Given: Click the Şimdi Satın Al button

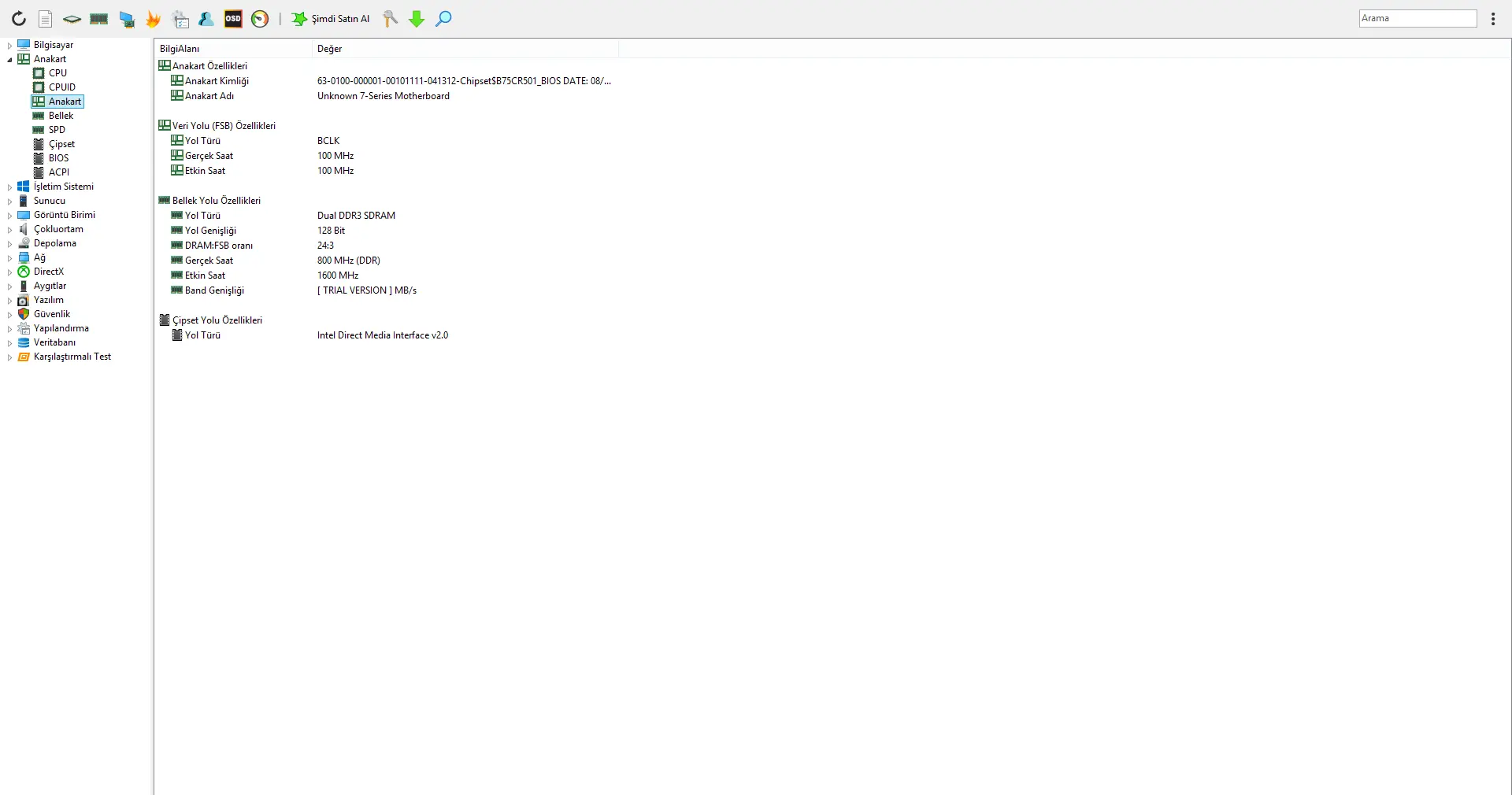Looking at the screenshot, I should coord(331,19).
